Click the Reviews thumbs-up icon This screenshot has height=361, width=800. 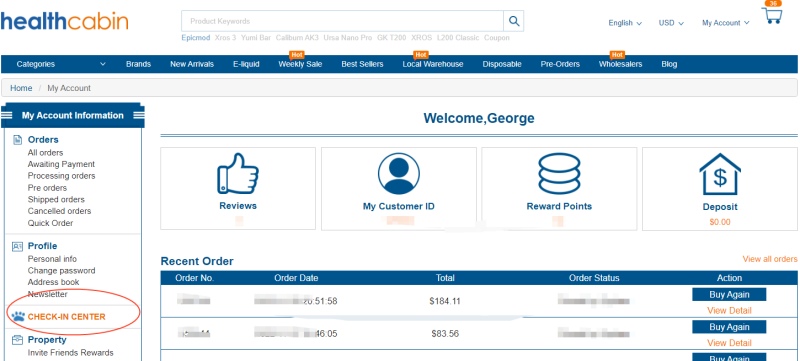pyautogui.click(x=238, y=173)
